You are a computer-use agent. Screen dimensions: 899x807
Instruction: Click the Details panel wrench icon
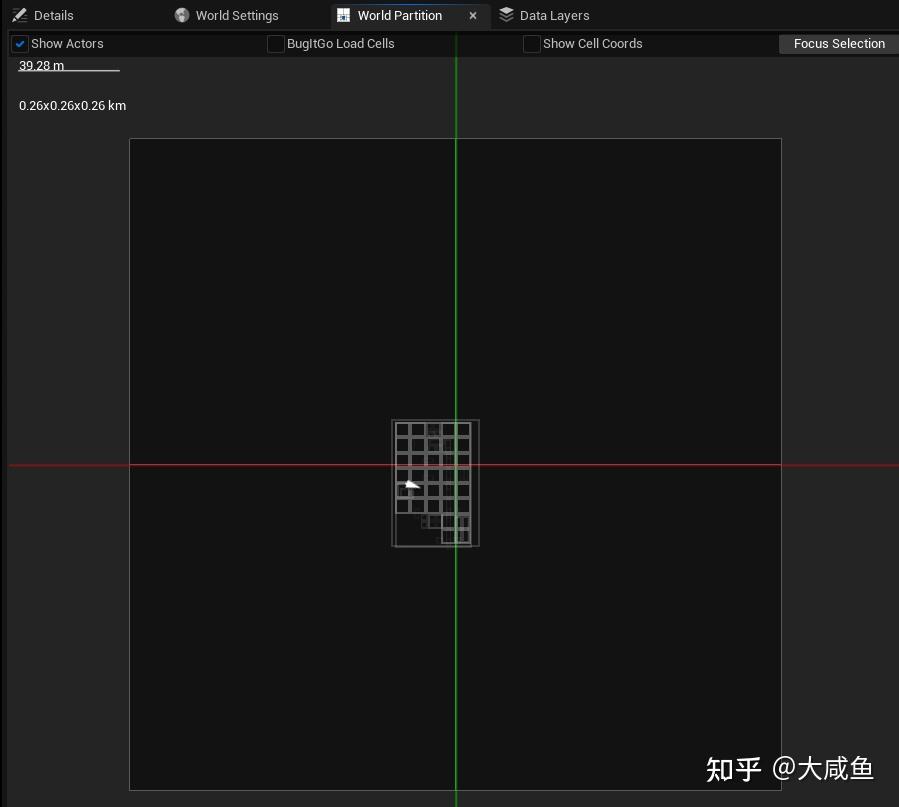(x=18, y=15)
